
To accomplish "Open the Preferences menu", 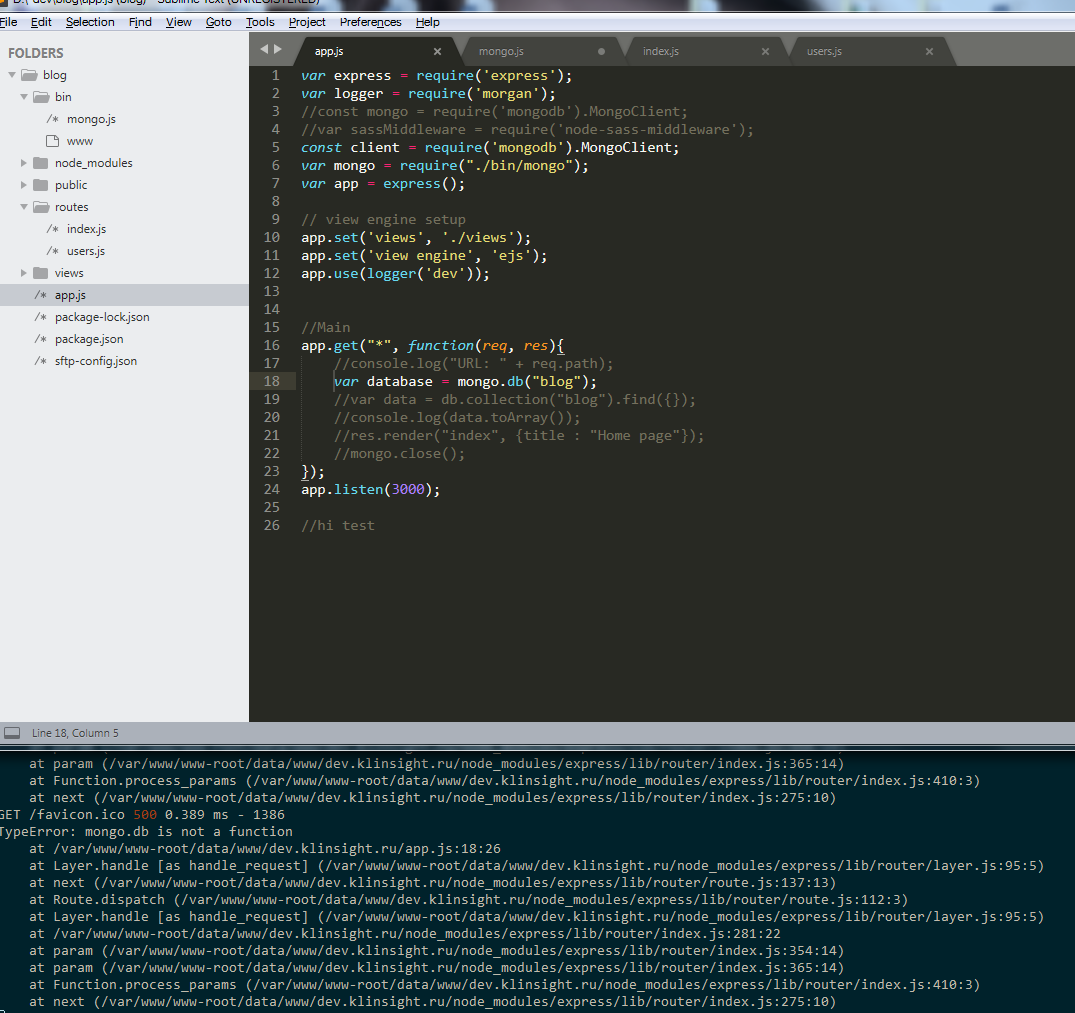I will click(370, 22).
